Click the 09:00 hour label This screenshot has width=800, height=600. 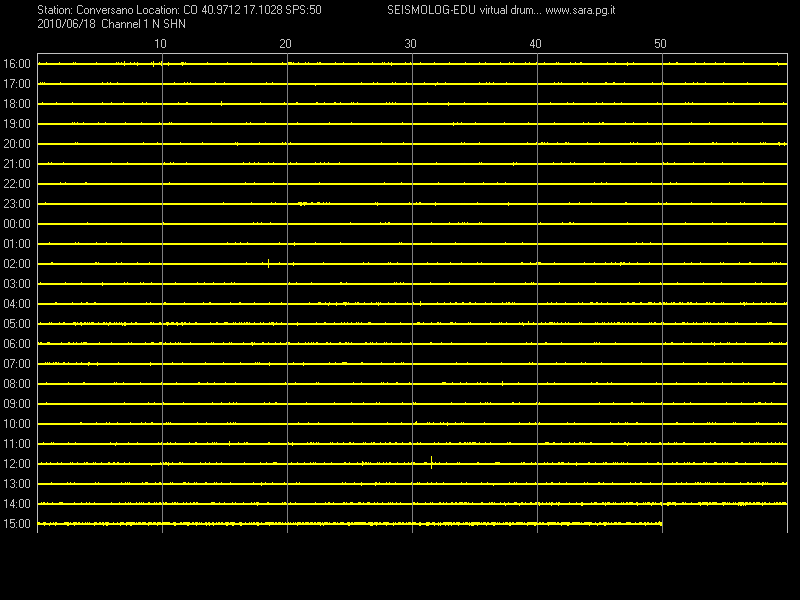coord(17,404)
